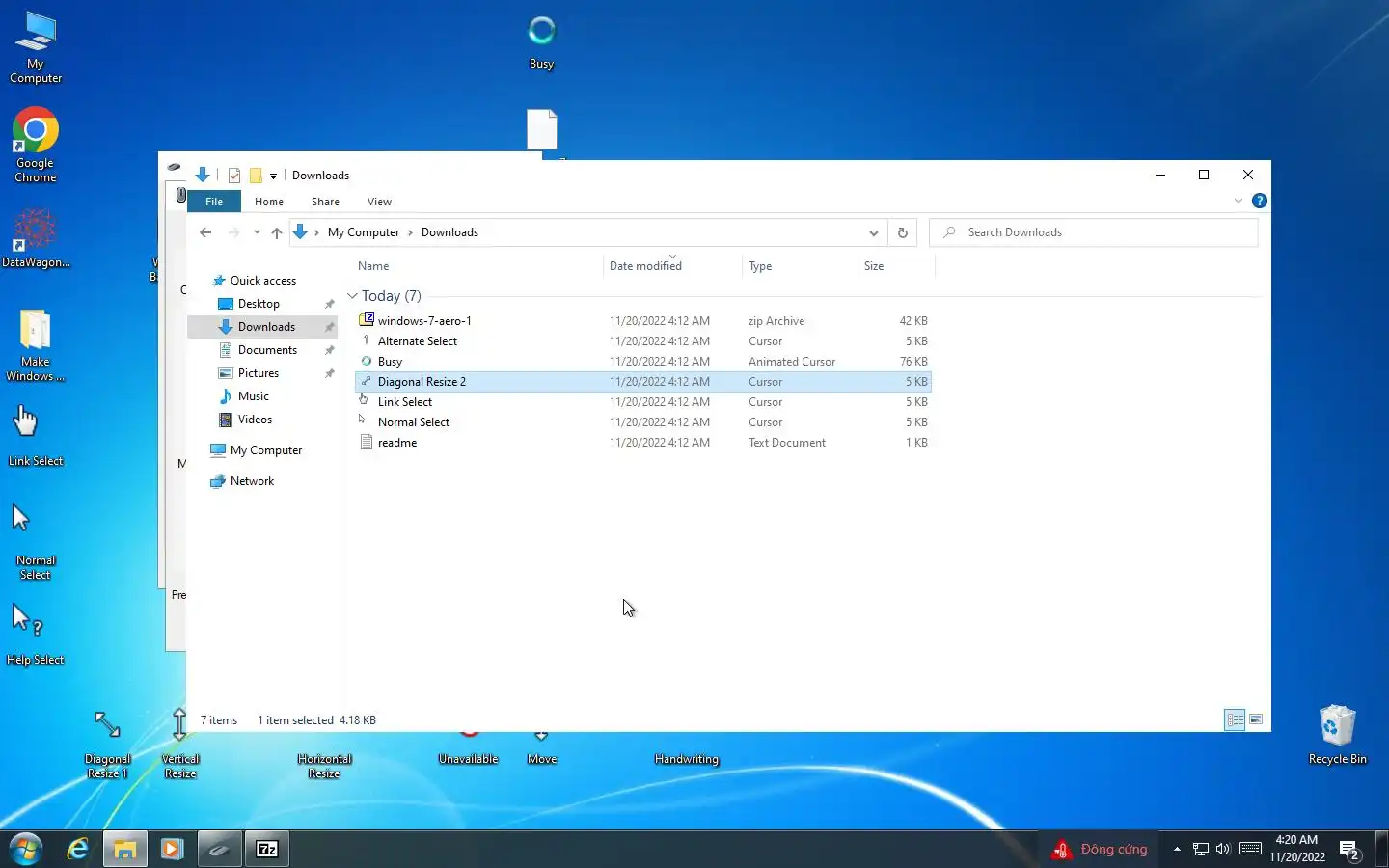The height and width of the screenshot is (868, 1389).
Task: Click Show desktop sliver at taskbar end
Action: point(1382,849)
